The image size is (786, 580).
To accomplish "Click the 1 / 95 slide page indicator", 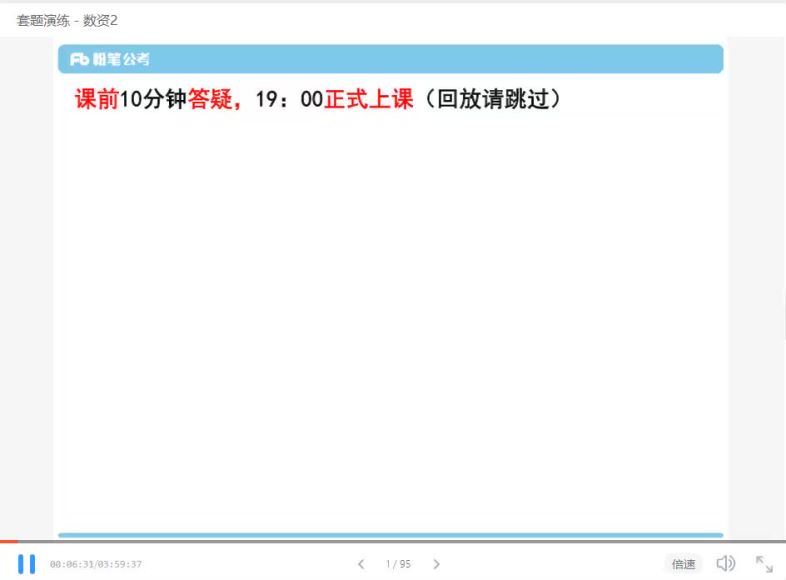I will click(398, 564).
